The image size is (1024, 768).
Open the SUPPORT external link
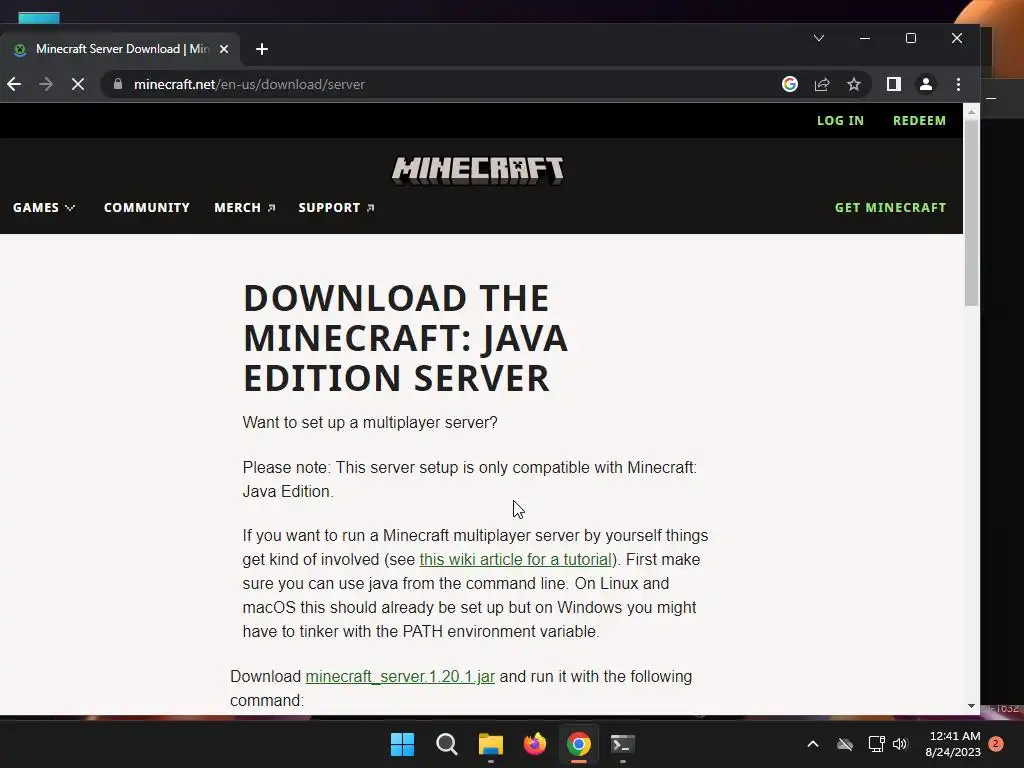pos(336,208)
